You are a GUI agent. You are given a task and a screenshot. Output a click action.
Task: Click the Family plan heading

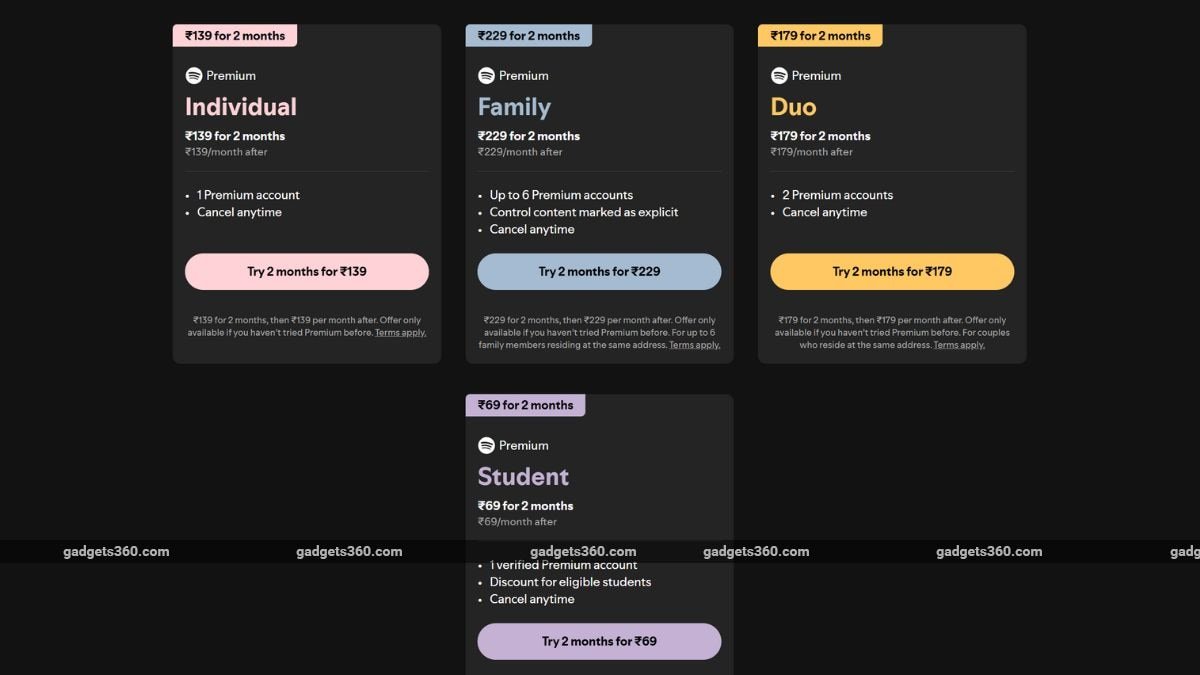(x=514, y=107)
